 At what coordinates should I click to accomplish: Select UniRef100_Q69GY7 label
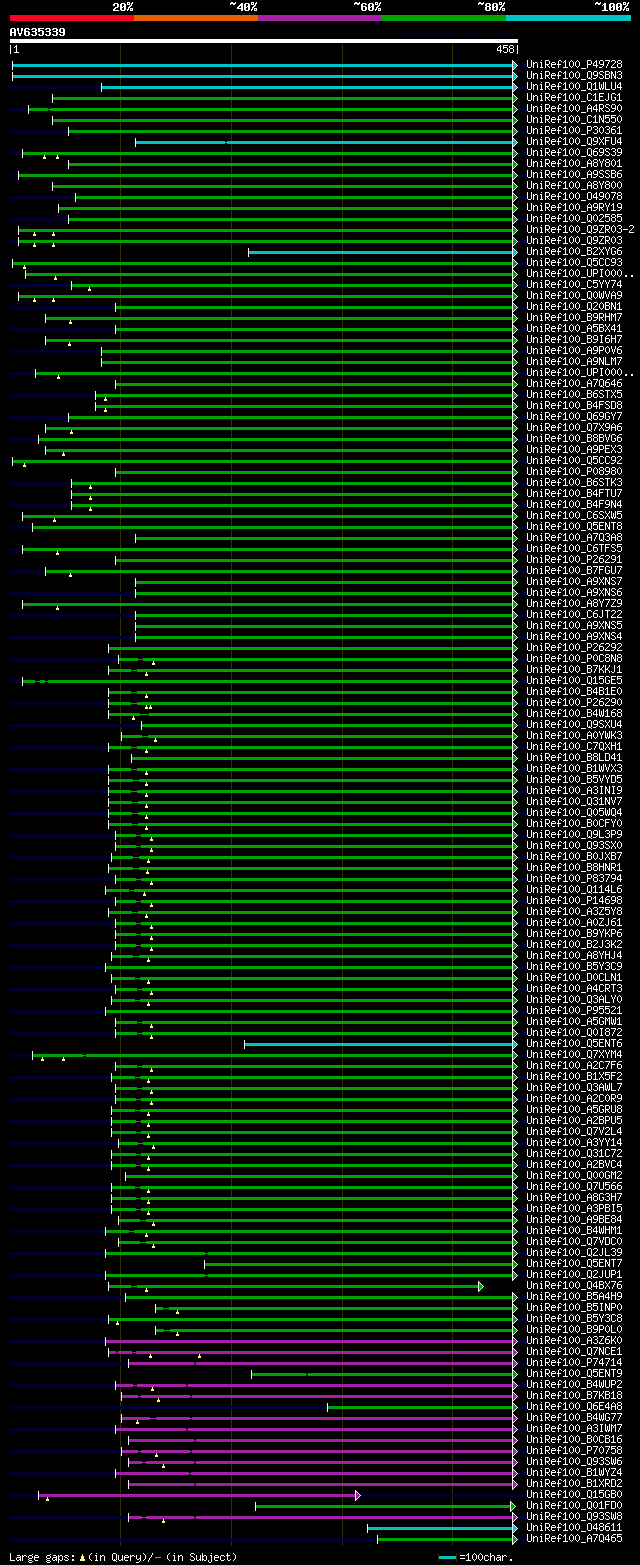pos(574,416)
